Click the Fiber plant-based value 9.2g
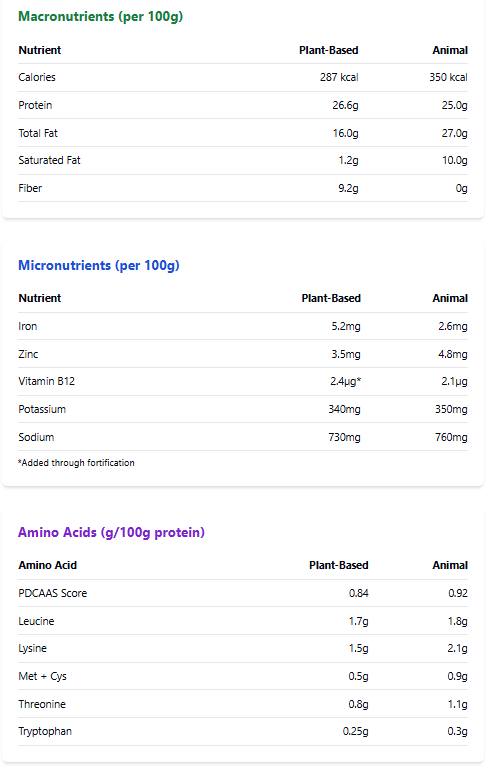 pyautogui.click(x=348, y=188)
